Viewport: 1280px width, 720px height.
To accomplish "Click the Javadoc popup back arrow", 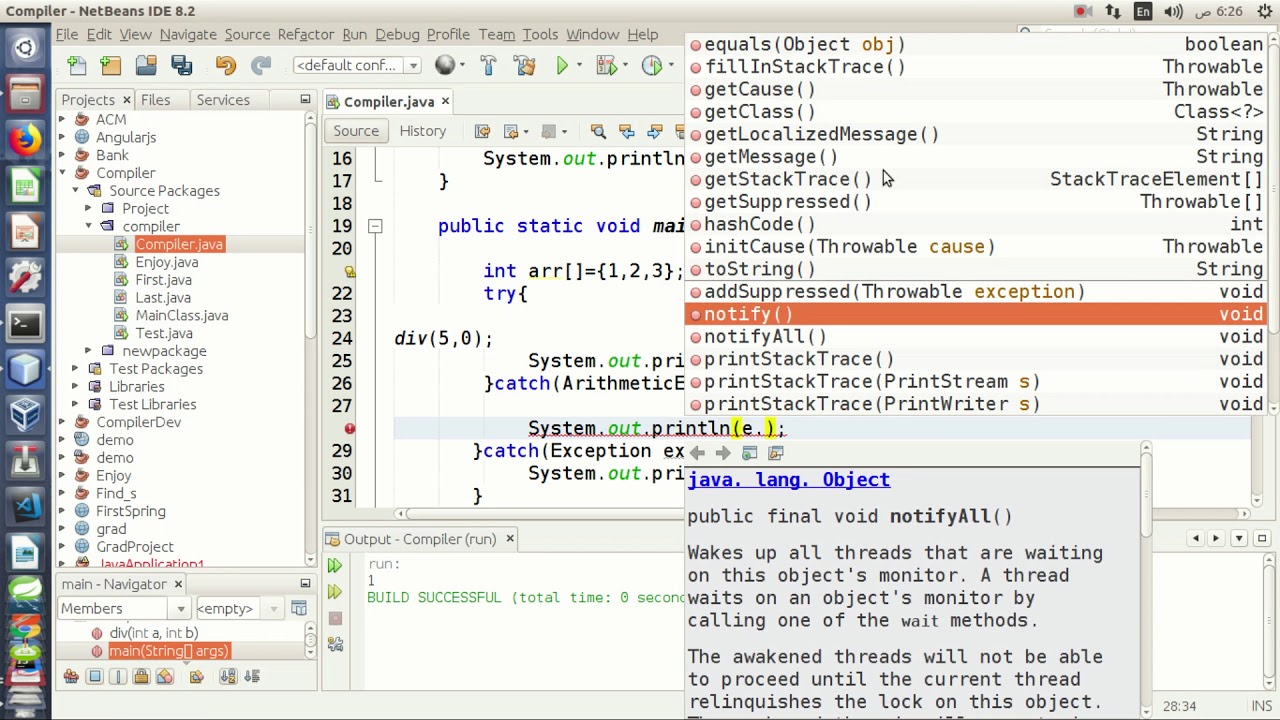I will [x=697, y=453].
